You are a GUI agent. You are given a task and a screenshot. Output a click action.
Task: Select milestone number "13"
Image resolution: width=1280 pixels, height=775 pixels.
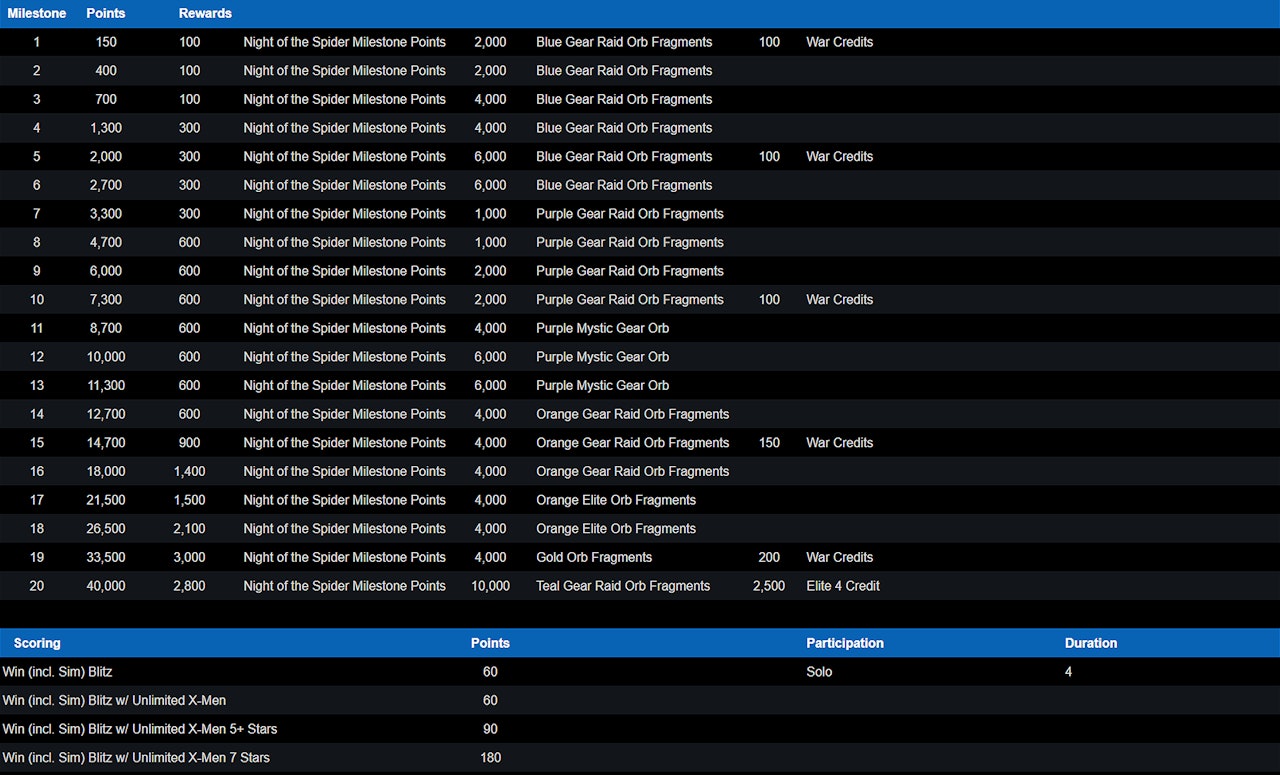point(37,385)
